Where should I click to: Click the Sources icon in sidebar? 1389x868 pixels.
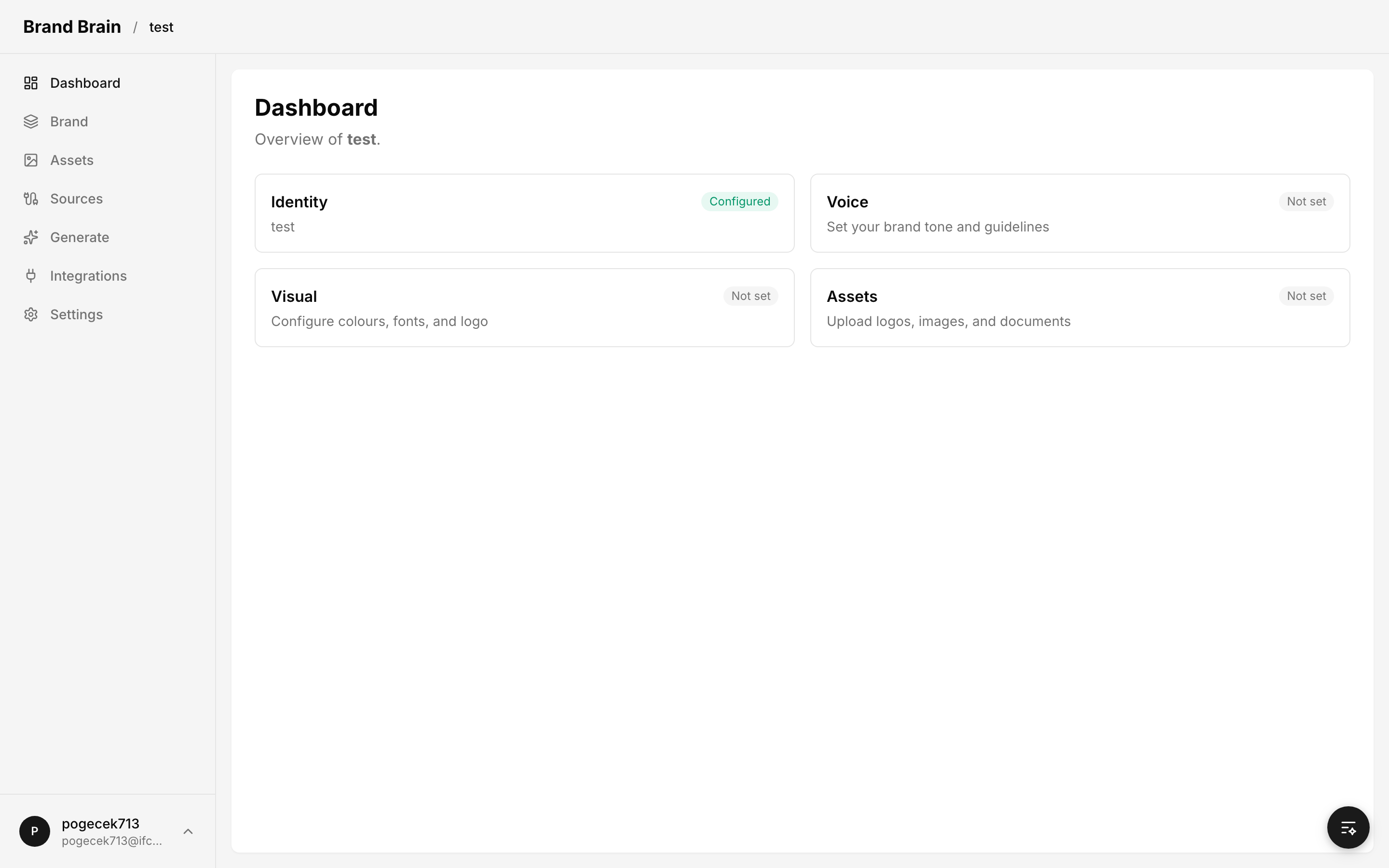31,199
